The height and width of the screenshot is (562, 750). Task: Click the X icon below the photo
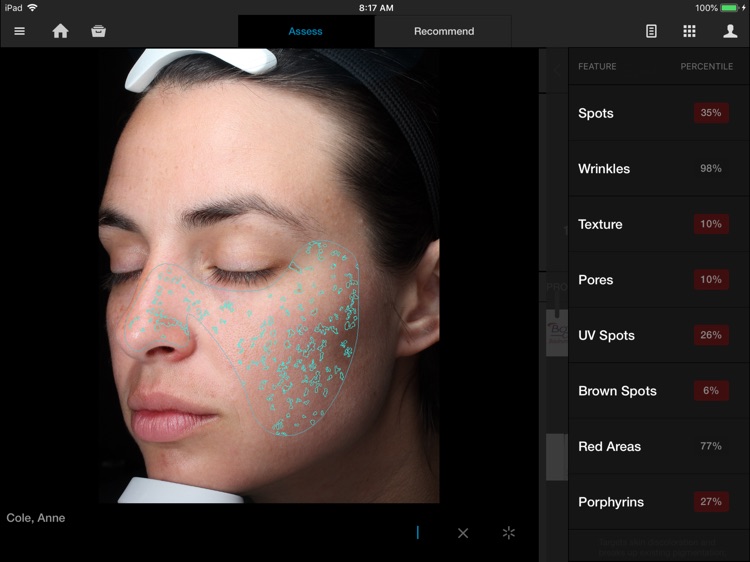point(463,533)
